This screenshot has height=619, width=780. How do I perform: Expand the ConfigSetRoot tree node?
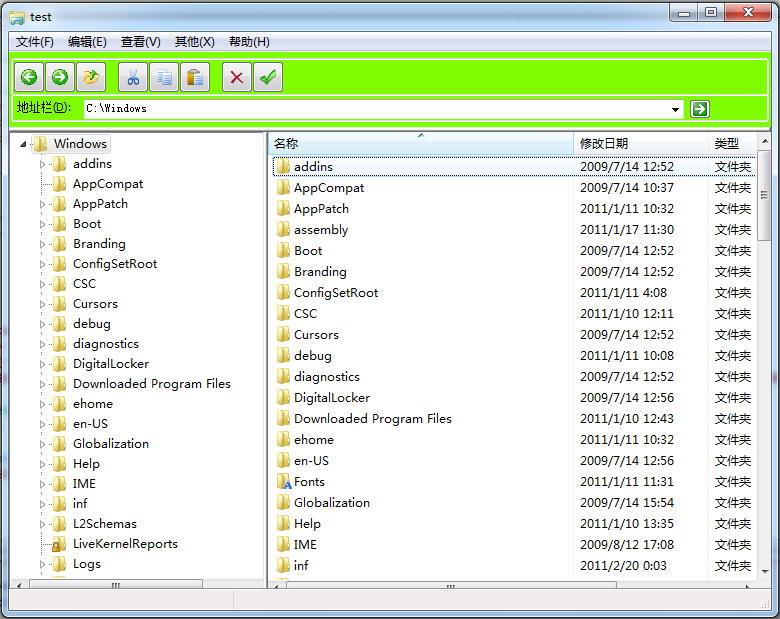coord(42,264)
